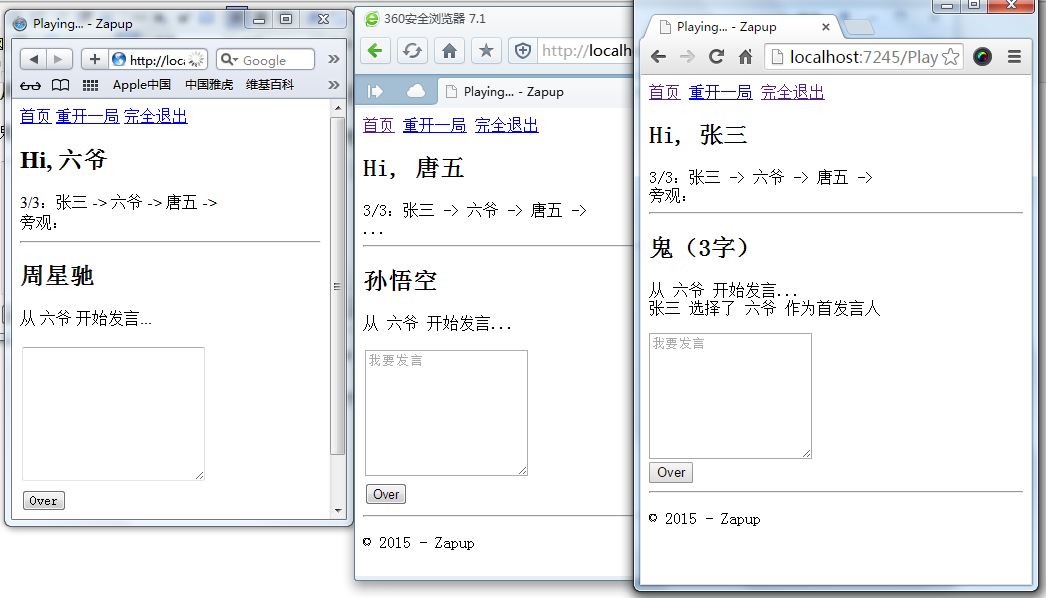Open Safari's reading list glasses icon

tap(30, 85)
